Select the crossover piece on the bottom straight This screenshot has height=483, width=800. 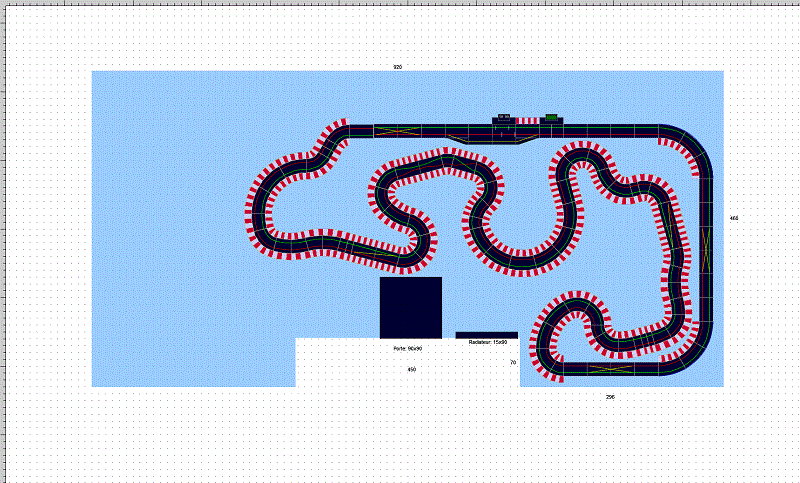[611, 368]
